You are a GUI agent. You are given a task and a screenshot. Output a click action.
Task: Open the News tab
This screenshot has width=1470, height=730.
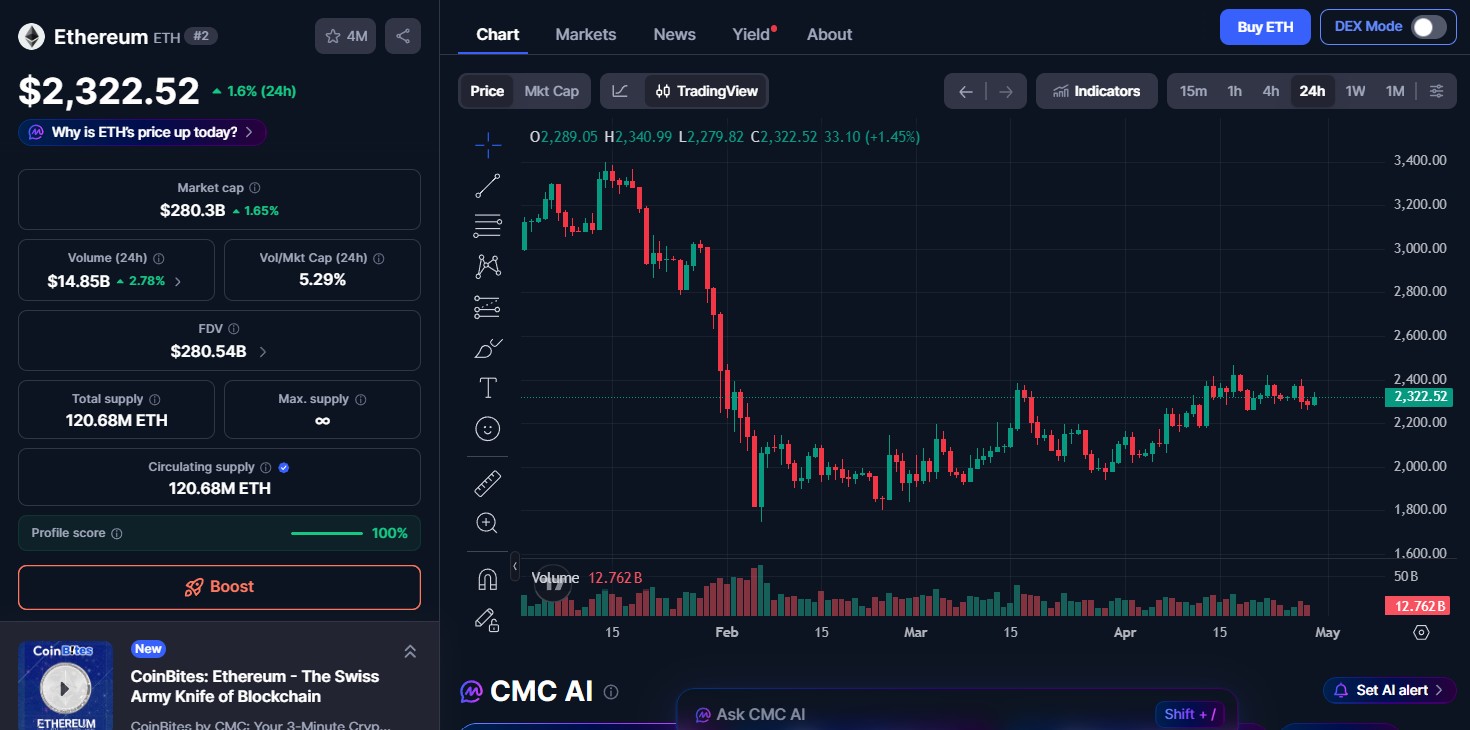(674, 34)
